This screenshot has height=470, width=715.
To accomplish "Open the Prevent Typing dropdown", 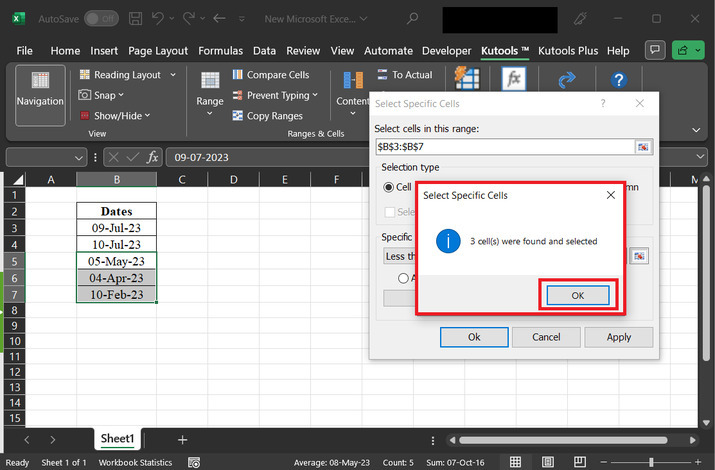I will tap(315, 96).
